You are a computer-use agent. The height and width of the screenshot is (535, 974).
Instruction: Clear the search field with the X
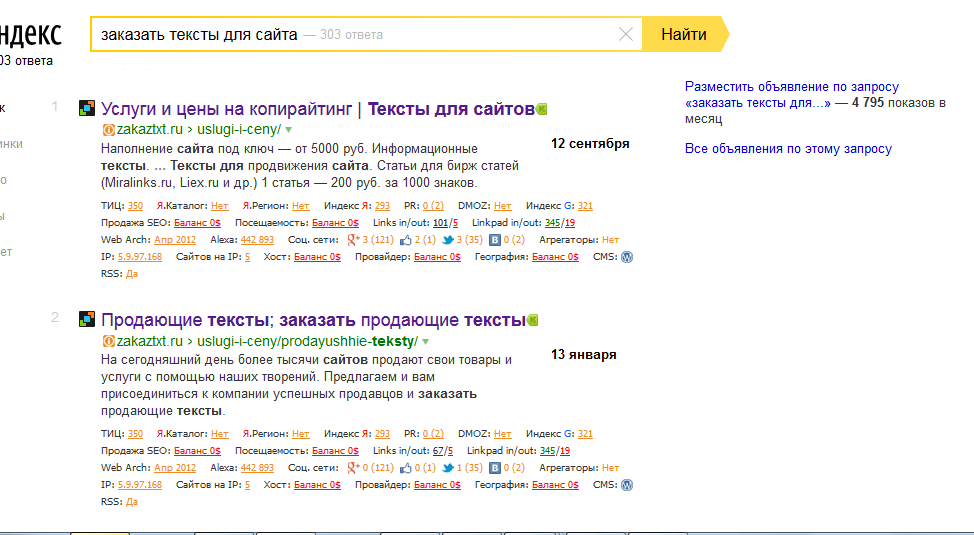[627, 35]
